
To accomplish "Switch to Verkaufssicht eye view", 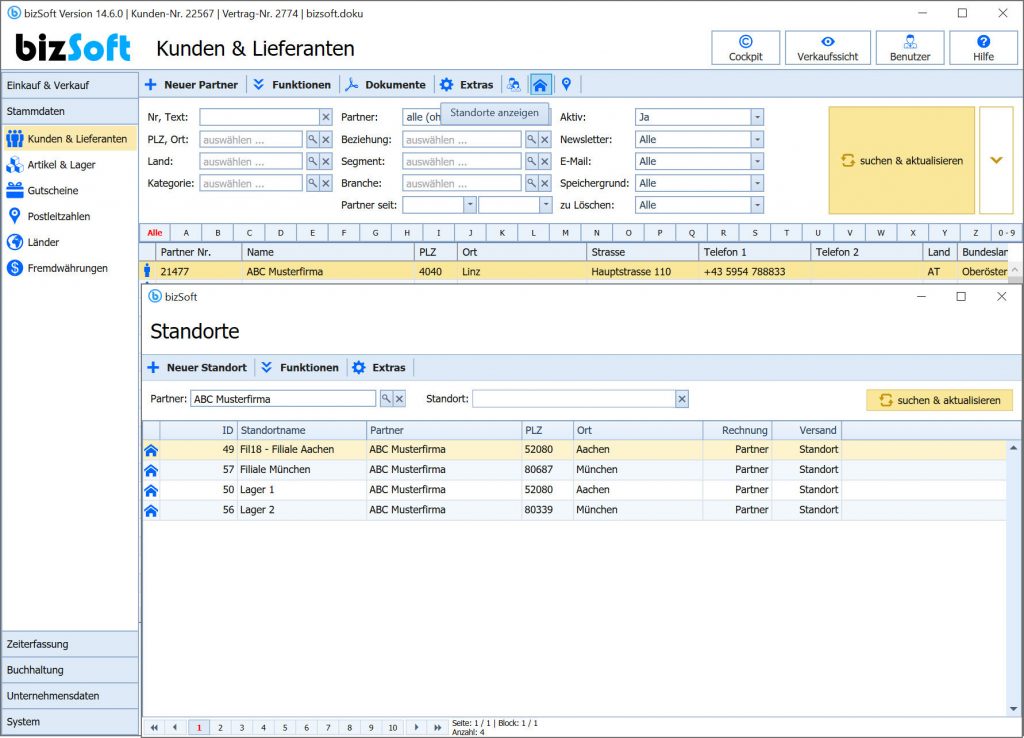I will tap(827, 48).
